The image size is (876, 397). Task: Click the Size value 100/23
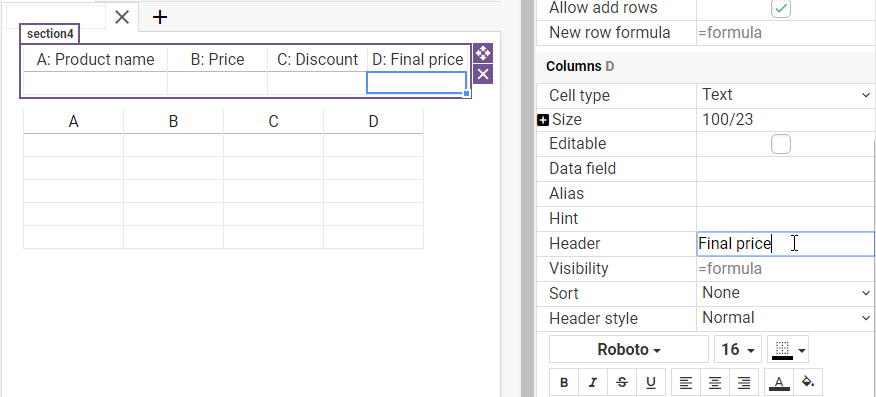[x=785, y=119]
